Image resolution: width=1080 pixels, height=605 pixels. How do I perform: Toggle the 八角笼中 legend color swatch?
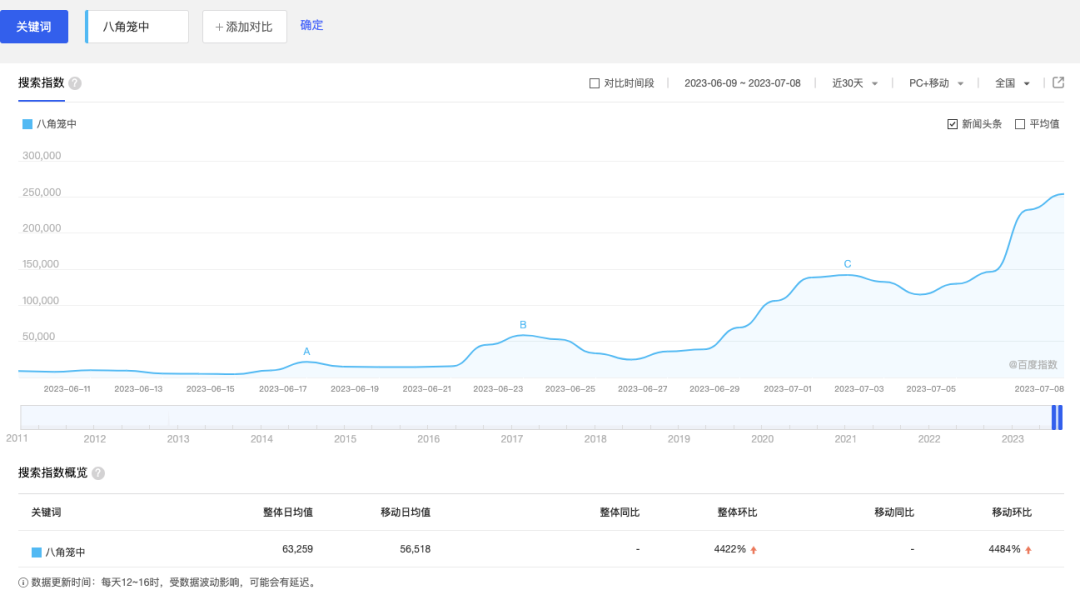(x=27, y=124)
